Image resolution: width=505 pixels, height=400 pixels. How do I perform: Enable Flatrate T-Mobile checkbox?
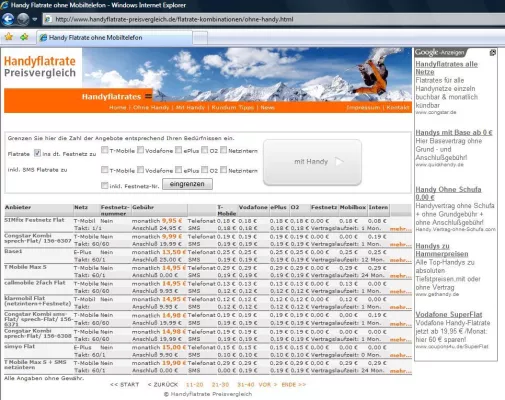tap(105, 150)
